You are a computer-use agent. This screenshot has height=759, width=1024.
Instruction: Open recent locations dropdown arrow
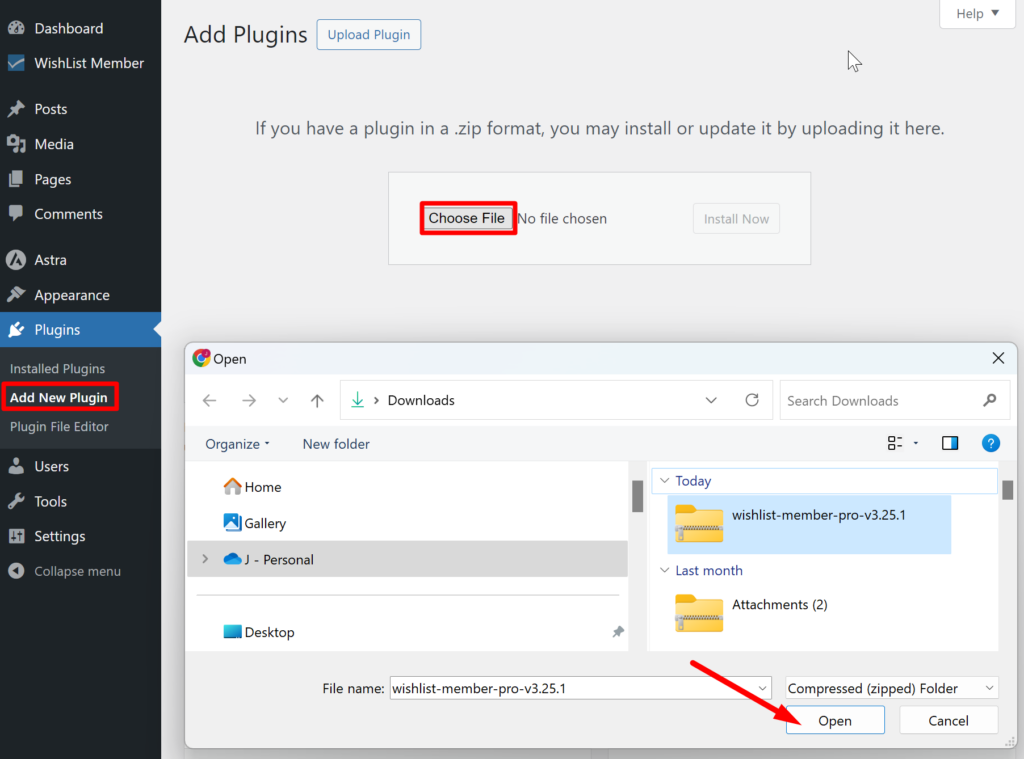click(283, 400)
